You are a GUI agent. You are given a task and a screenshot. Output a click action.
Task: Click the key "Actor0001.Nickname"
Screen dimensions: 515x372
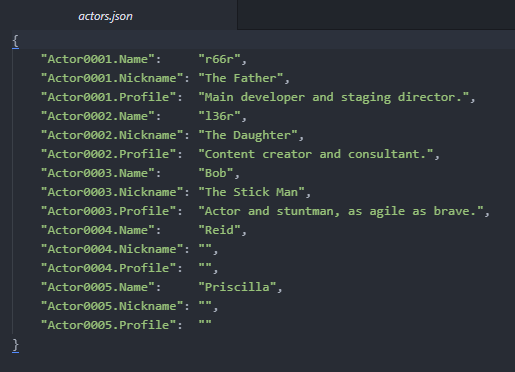112,78
